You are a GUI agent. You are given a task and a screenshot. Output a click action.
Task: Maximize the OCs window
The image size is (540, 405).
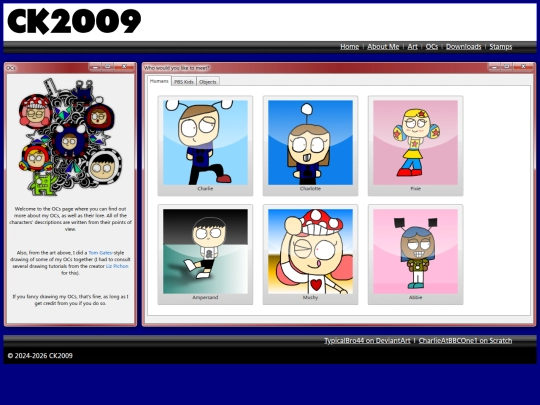[x=108, y=66]
